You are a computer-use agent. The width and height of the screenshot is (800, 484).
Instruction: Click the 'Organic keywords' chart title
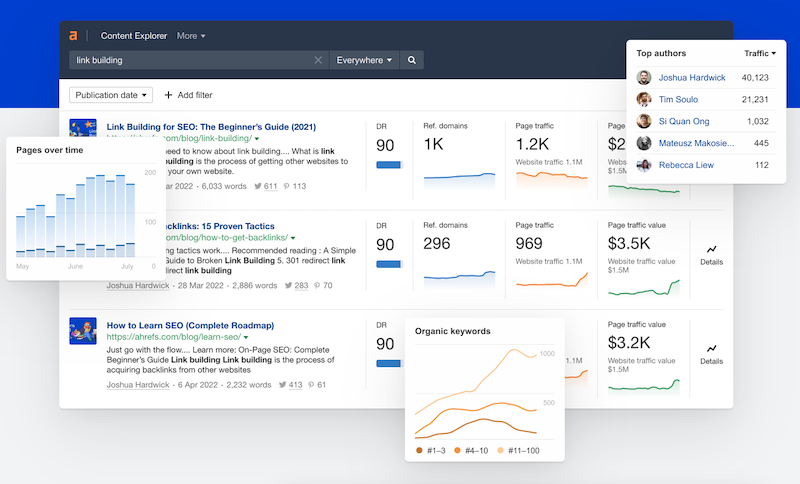coord(453,332)
